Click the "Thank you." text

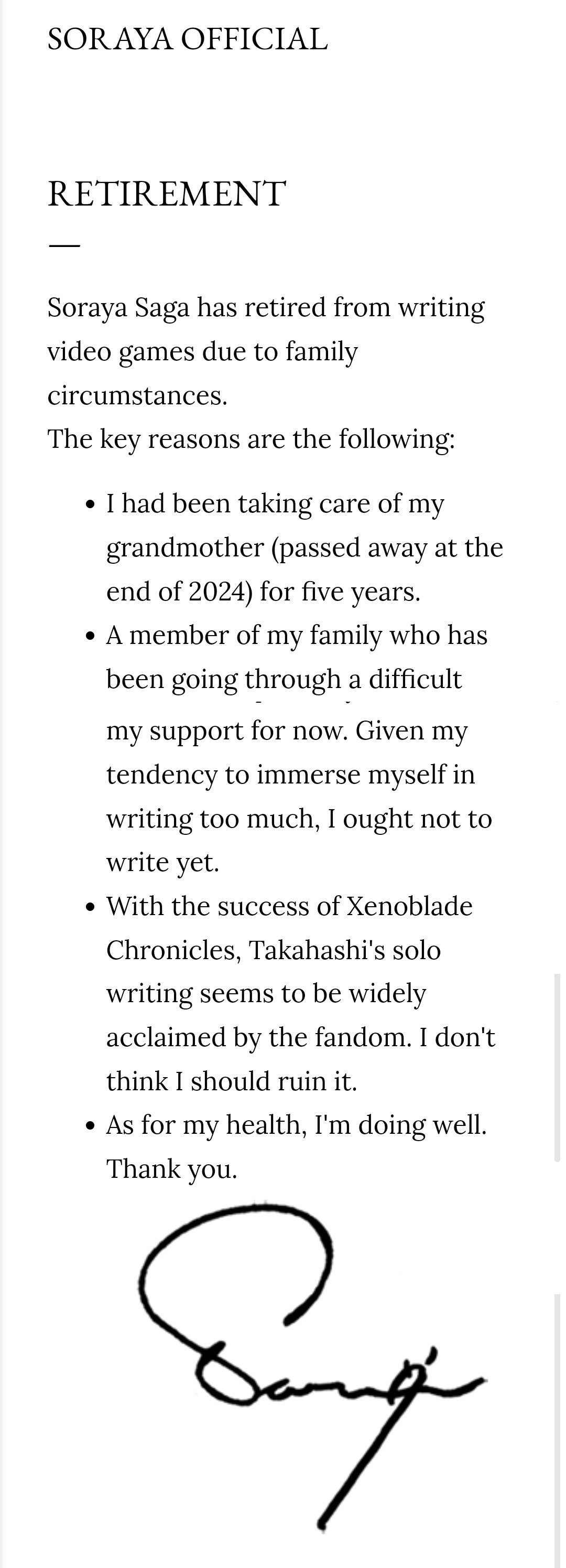pos(171,1169)
